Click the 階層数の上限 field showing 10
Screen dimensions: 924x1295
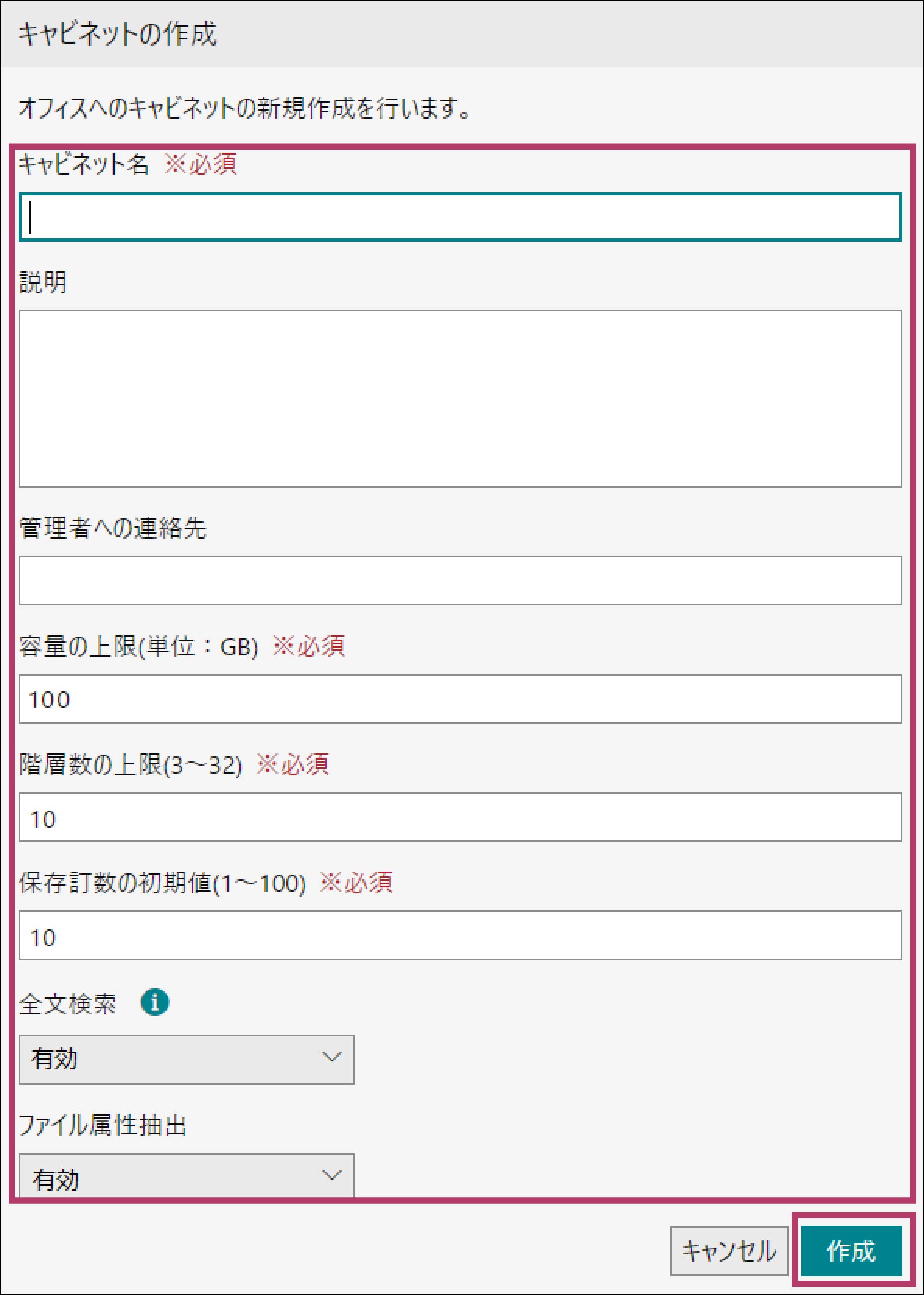460,817
